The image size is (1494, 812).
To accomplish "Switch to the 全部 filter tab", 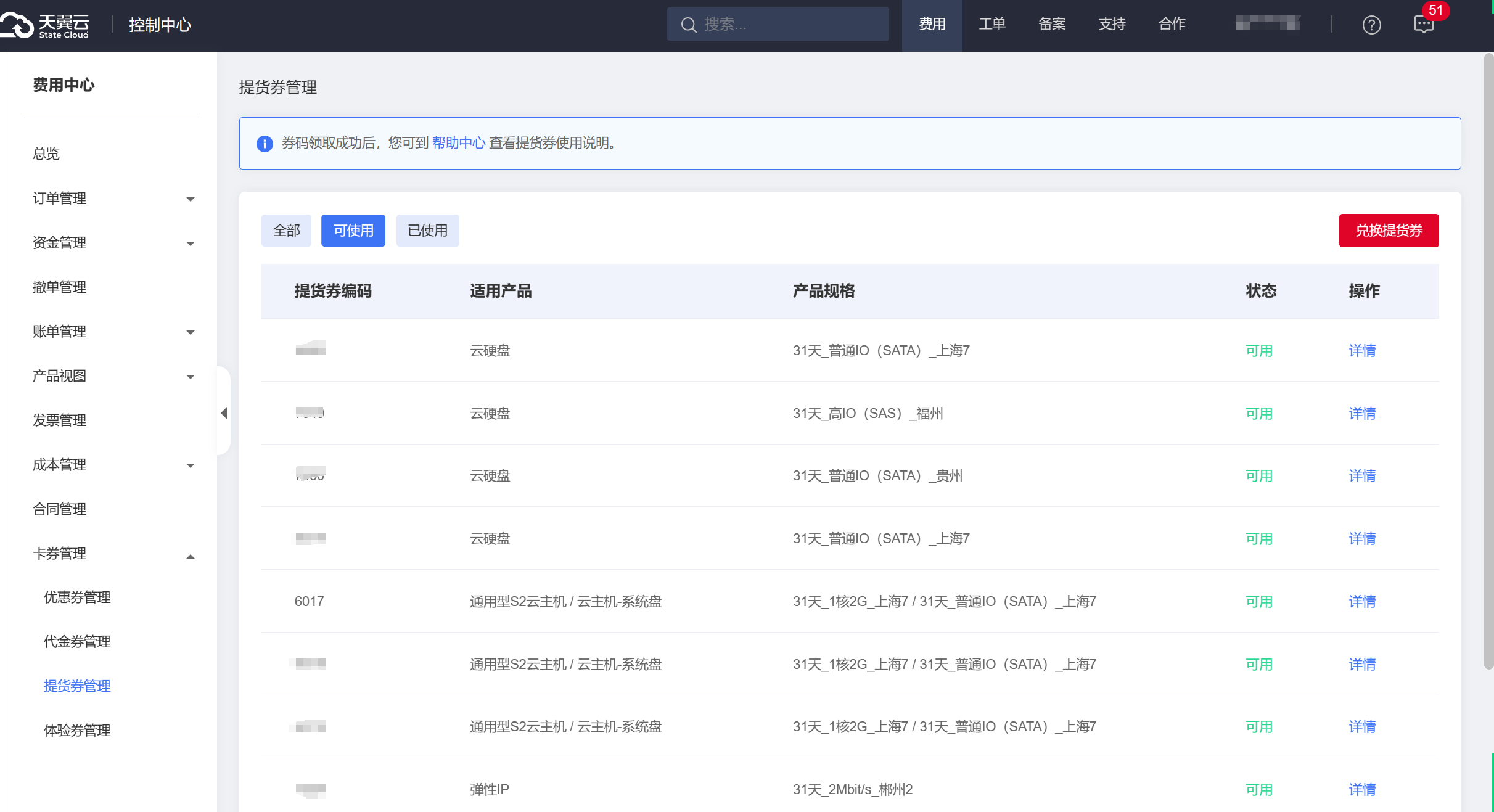I will click(x=286, y=231).
